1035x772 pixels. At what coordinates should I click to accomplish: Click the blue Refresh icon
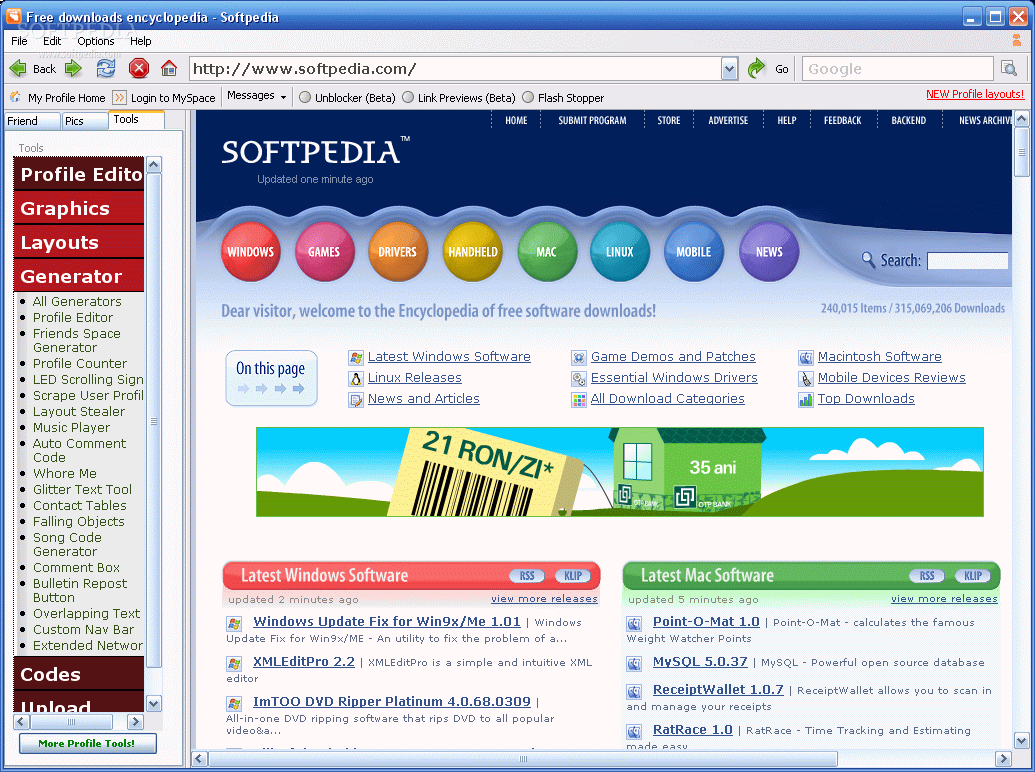point(106,68)
